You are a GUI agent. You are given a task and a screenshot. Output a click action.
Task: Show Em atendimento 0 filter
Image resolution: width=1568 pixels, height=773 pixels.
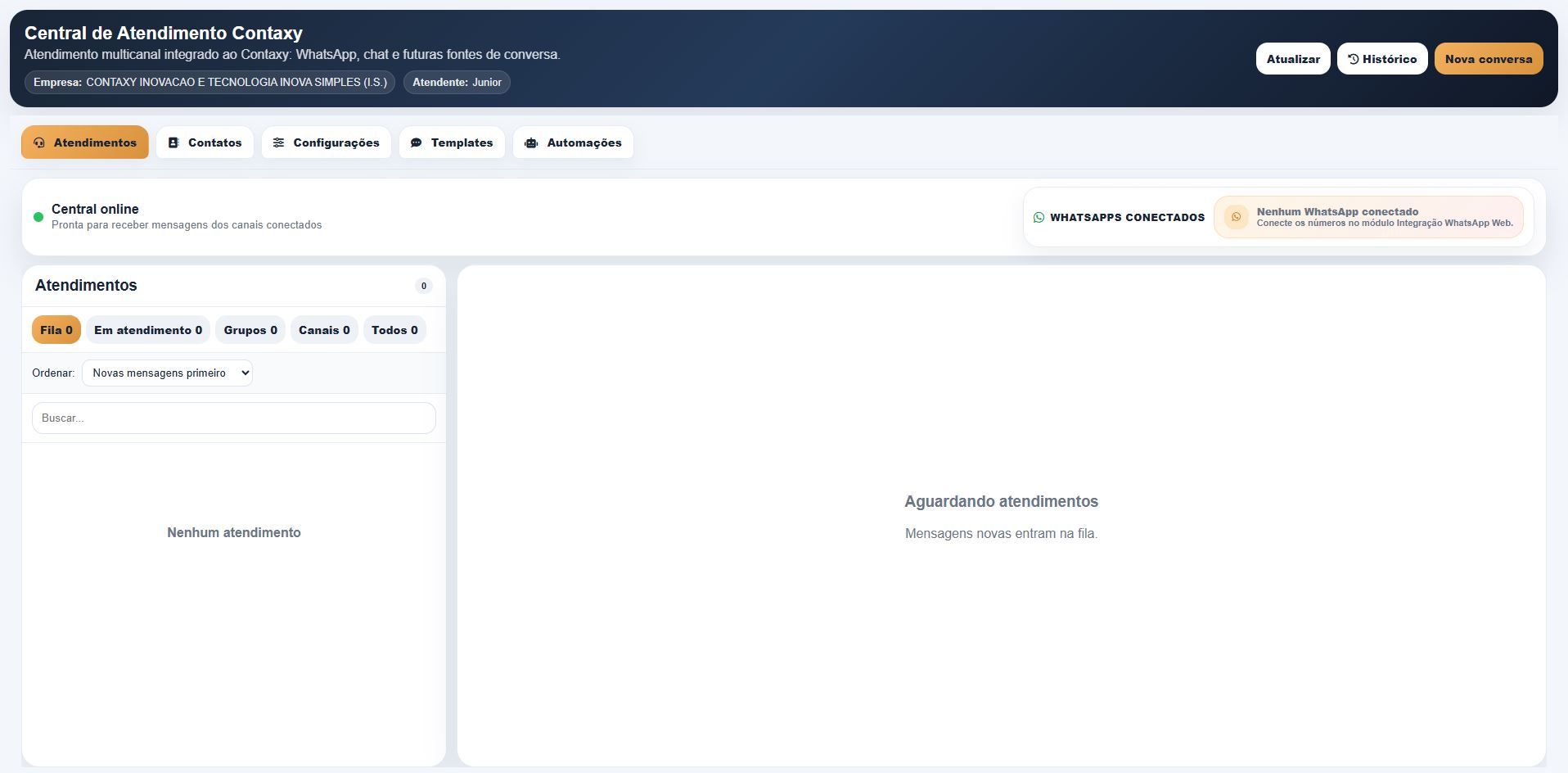pyautogui.click(x=148, y=330)
